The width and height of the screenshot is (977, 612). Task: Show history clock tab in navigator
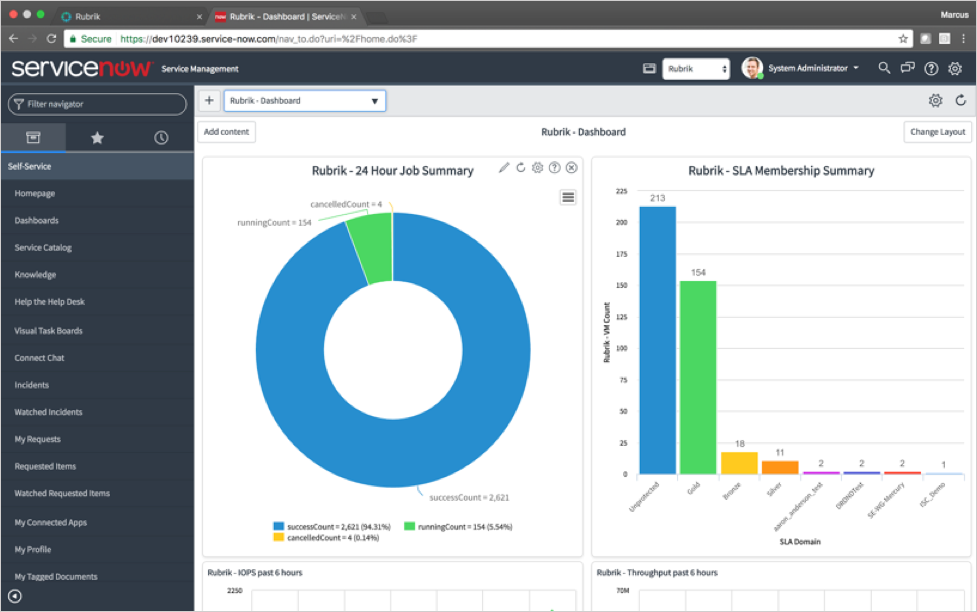(161, 138)
